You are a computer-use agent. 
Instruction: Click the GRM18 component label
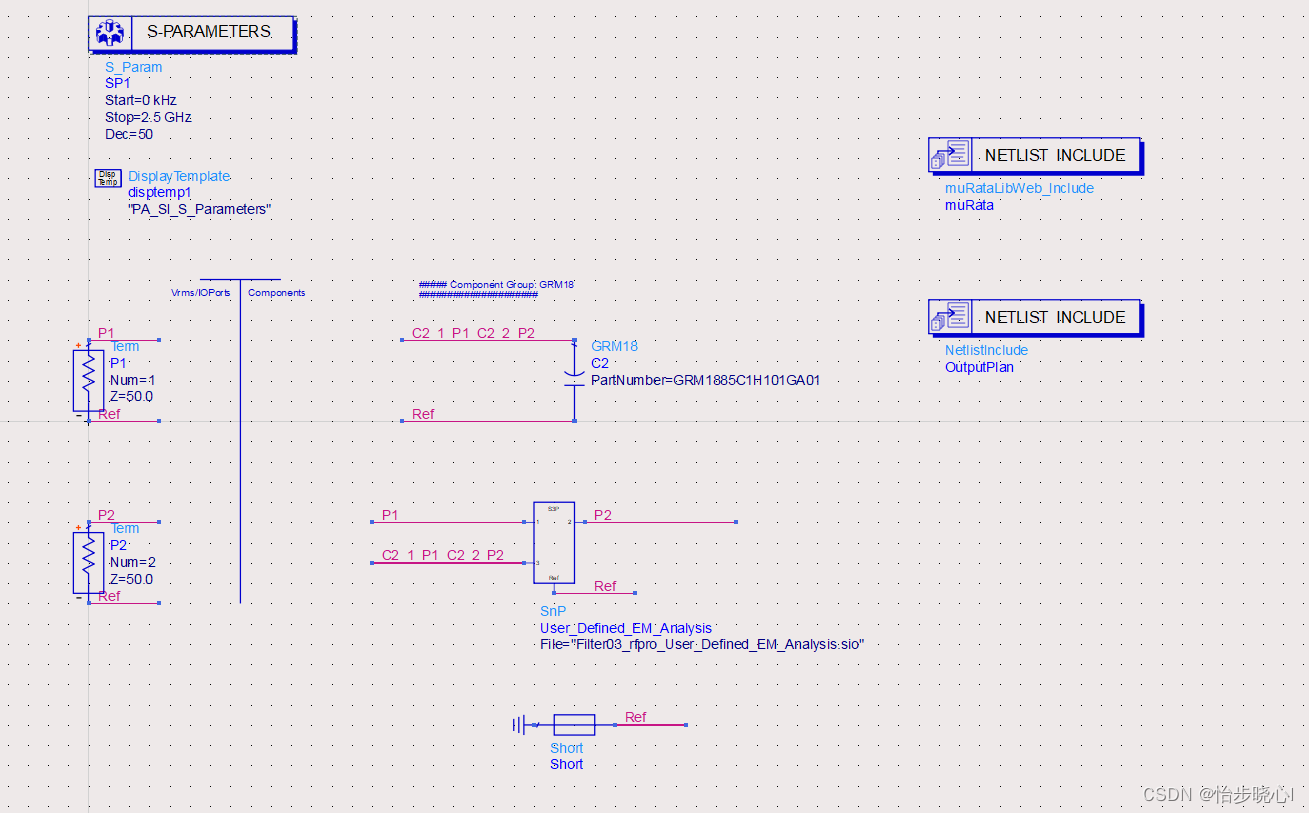(x=614, y=346)
